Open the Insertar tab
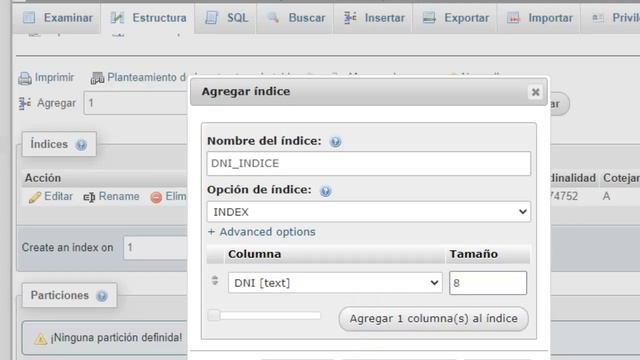640x360 pixels. [x=373, y=18]
